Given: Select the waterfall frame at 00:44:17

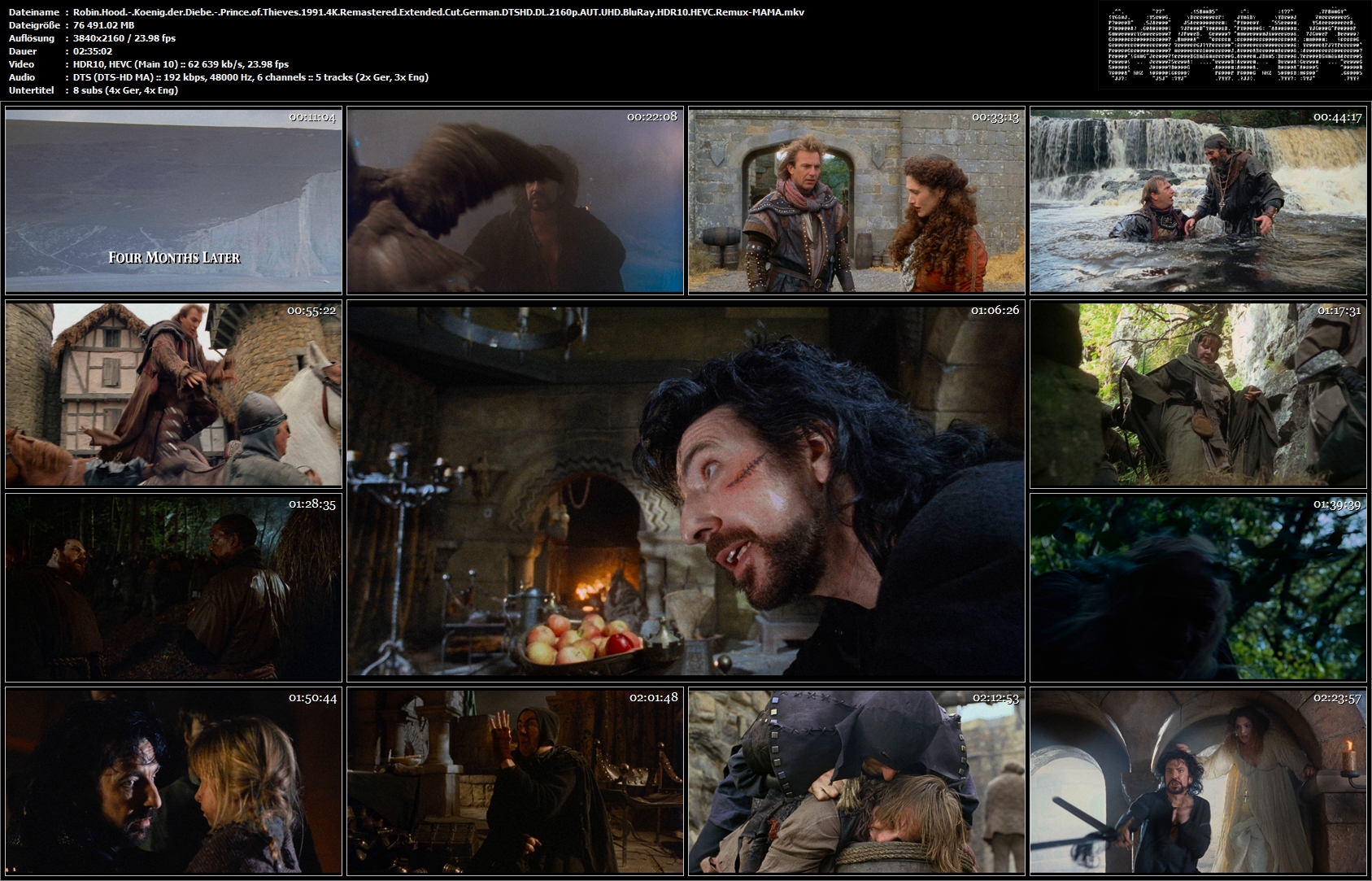Looking at the screenshot, I should 1198,200.
